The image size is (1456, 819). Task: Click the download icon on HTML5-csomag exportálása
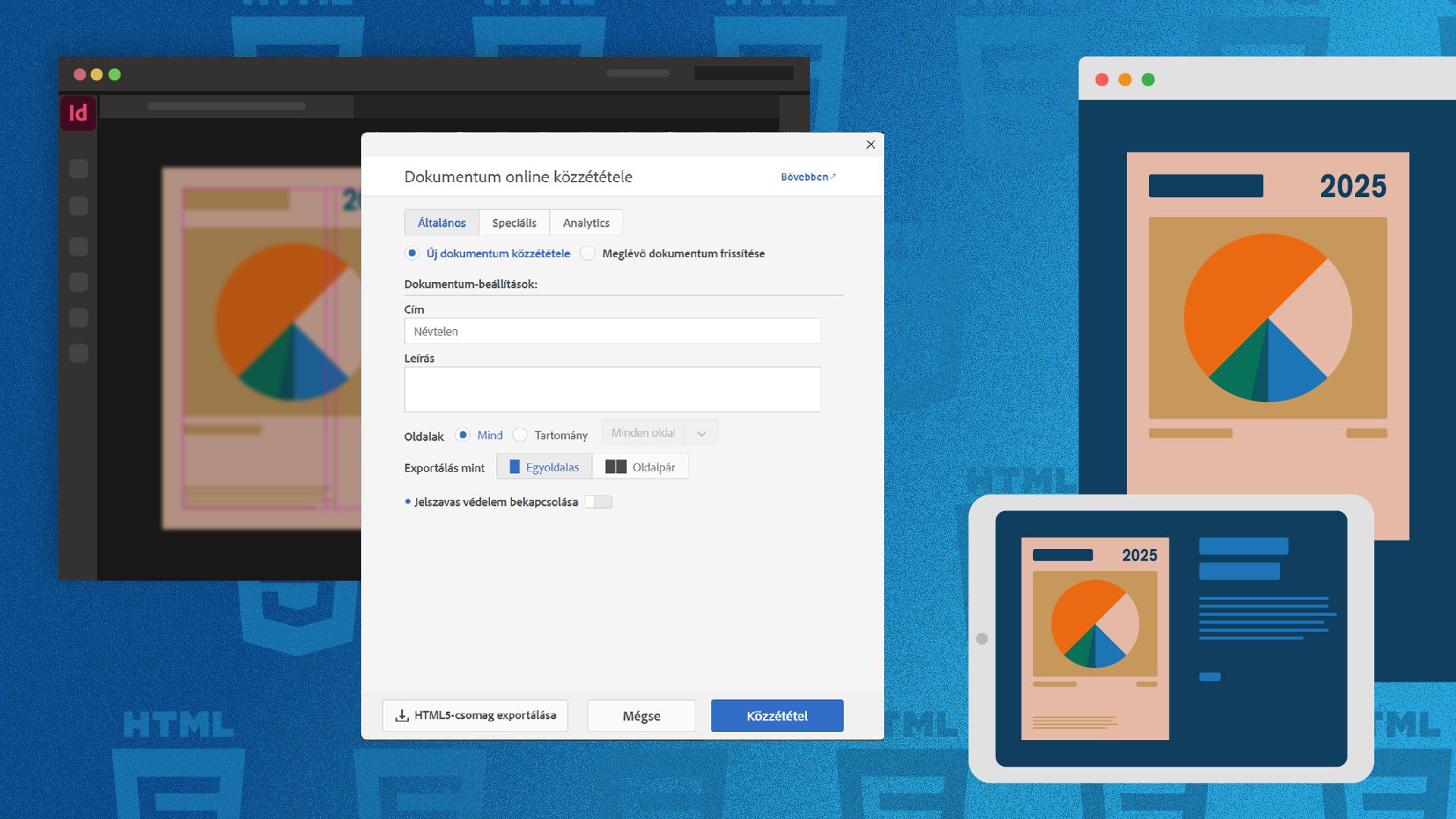(x=402, y=716)
